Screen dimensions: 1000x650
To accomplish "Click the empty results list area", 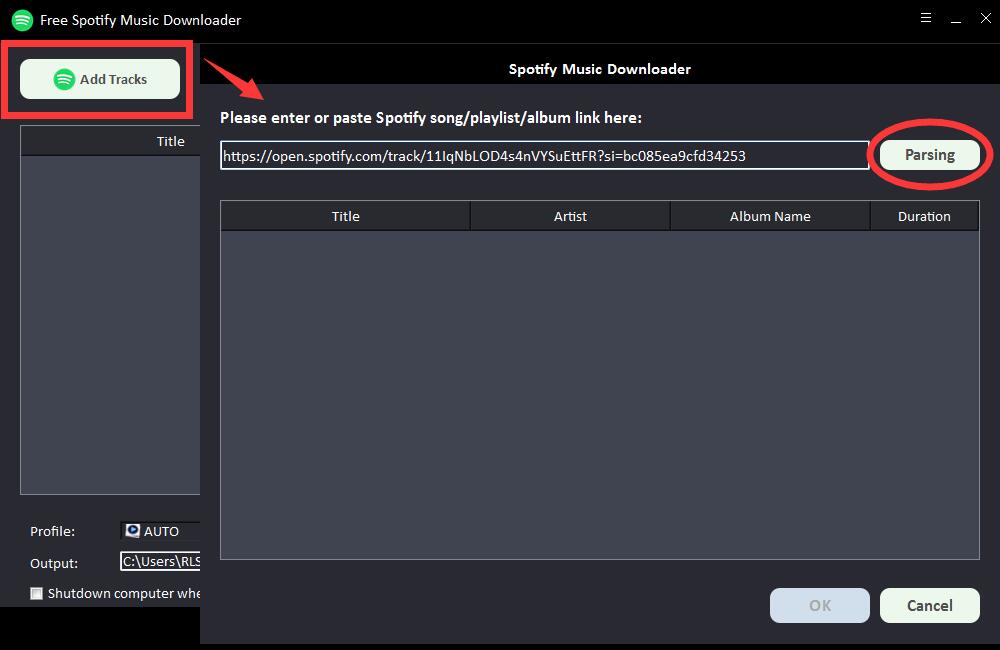I will point(599,395).
